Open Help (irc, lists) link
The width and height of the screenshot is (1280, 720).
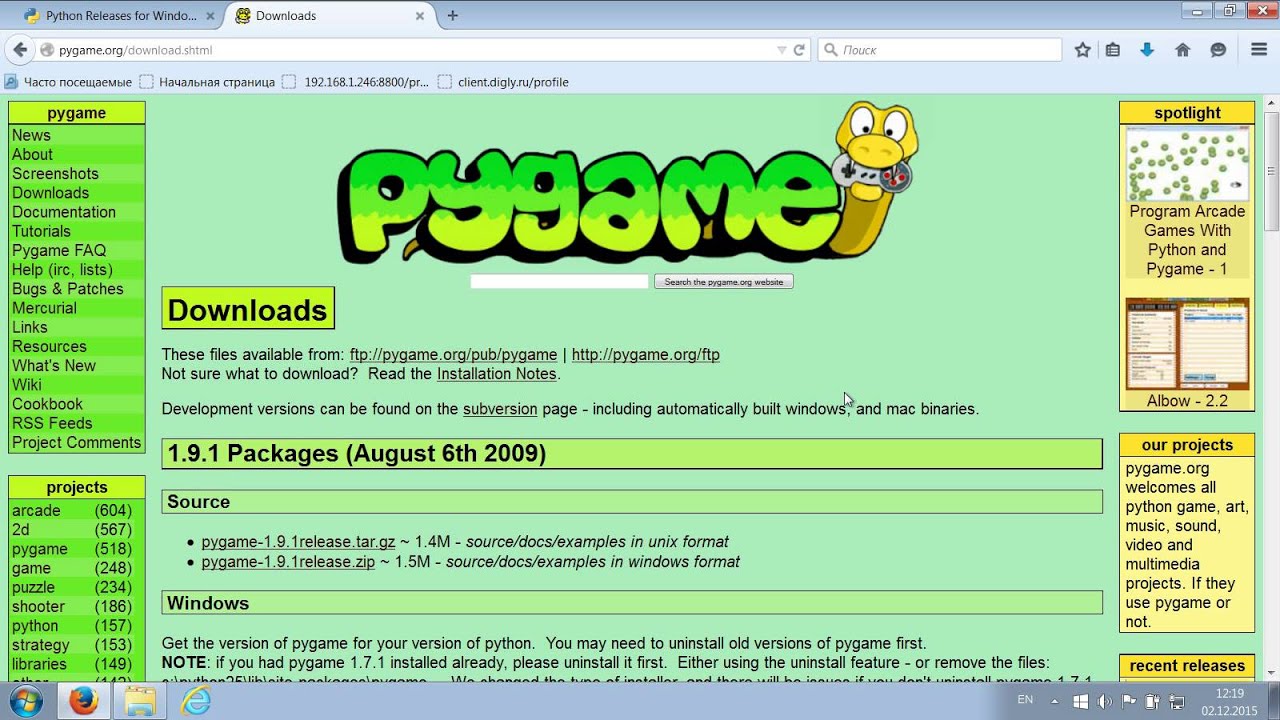(x=62, y=269)
